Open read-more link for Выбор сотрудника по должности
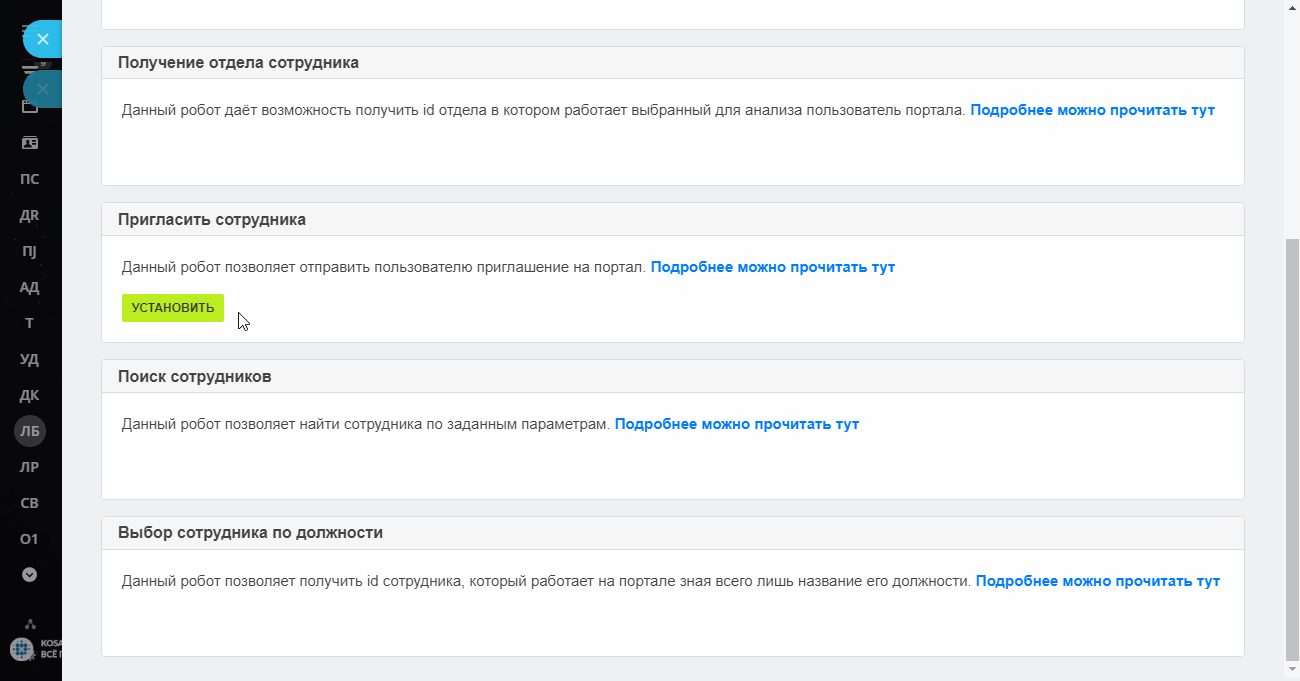 (x=1098, y=581)
